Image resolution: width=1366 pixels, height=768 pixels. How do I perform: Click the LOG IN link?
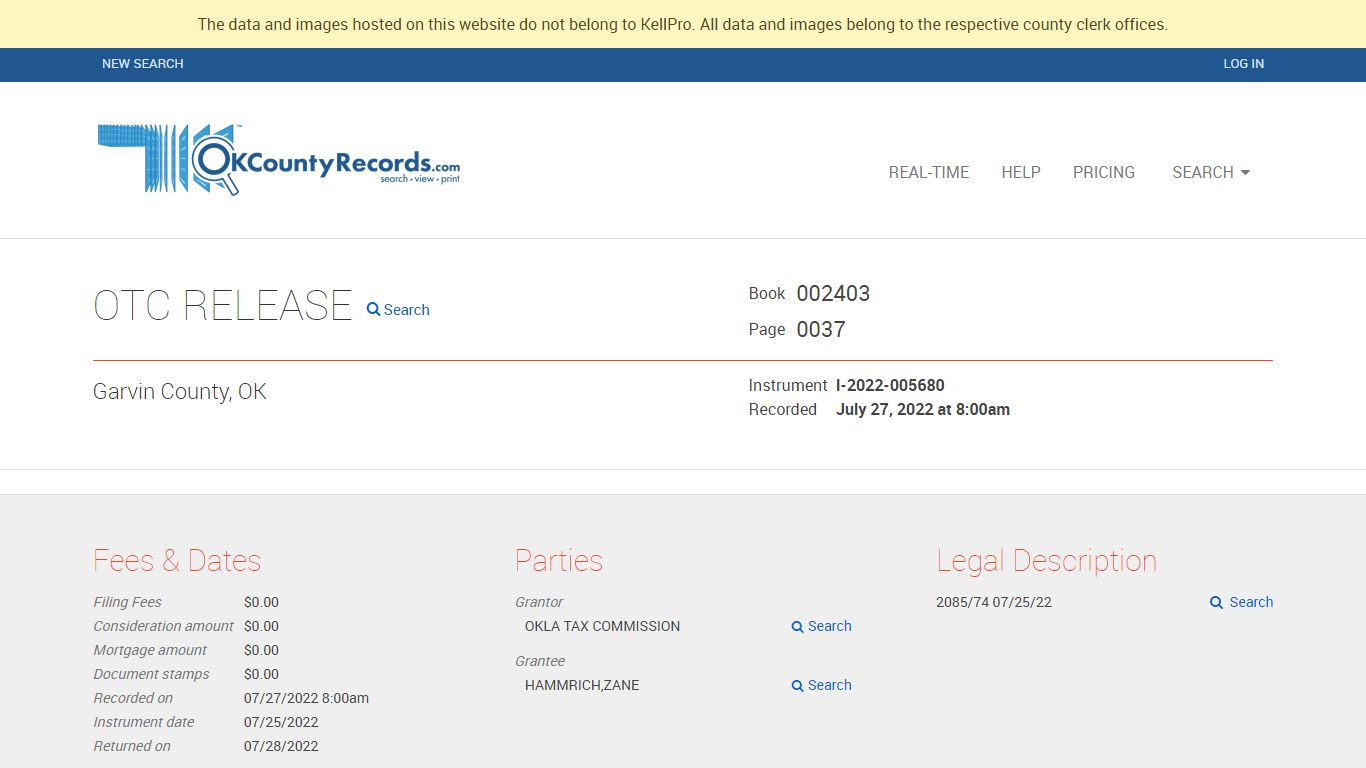pos(1243,64)
